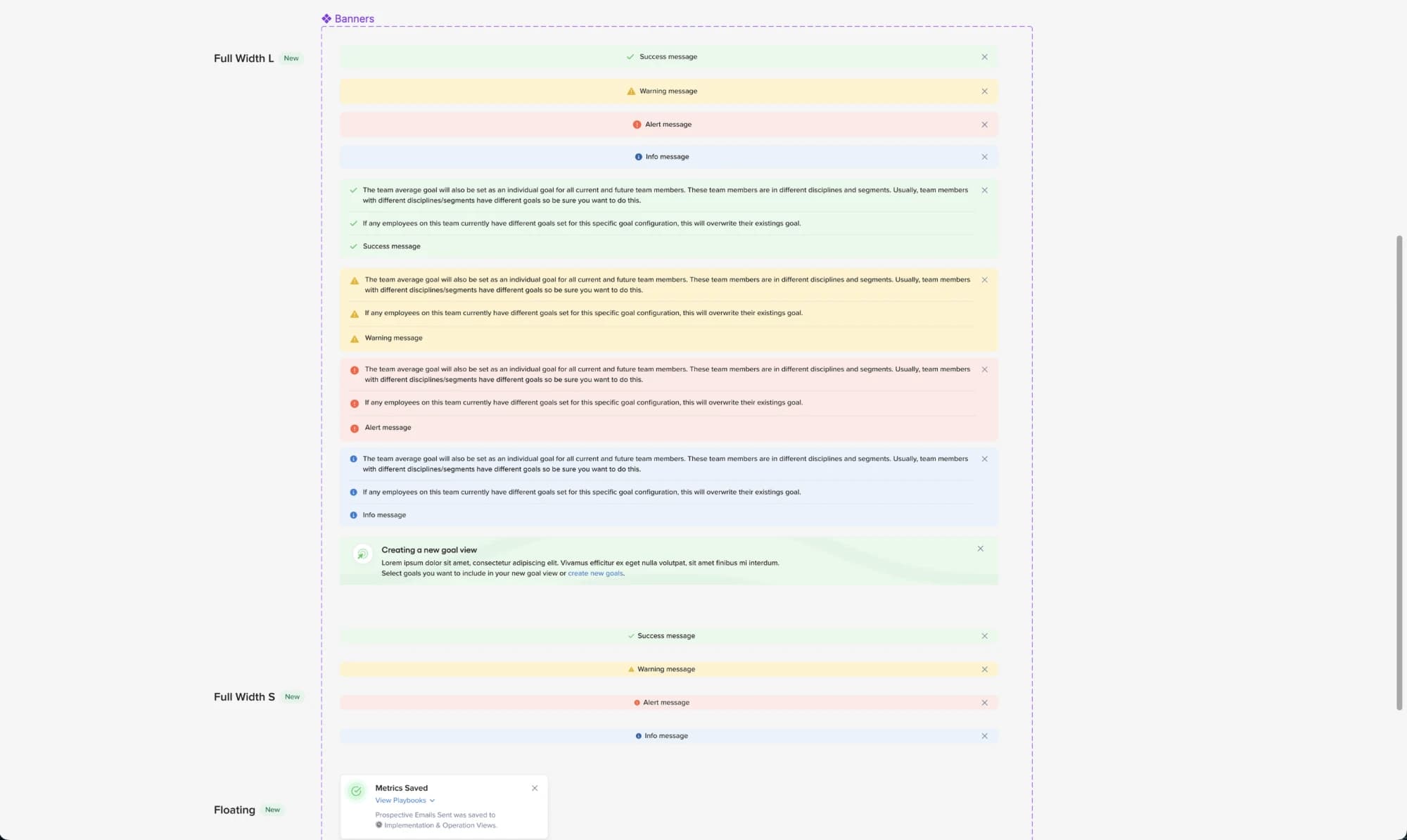1407x840 pixels.
Task: Close the small Alert message banner
Action: 984,703
